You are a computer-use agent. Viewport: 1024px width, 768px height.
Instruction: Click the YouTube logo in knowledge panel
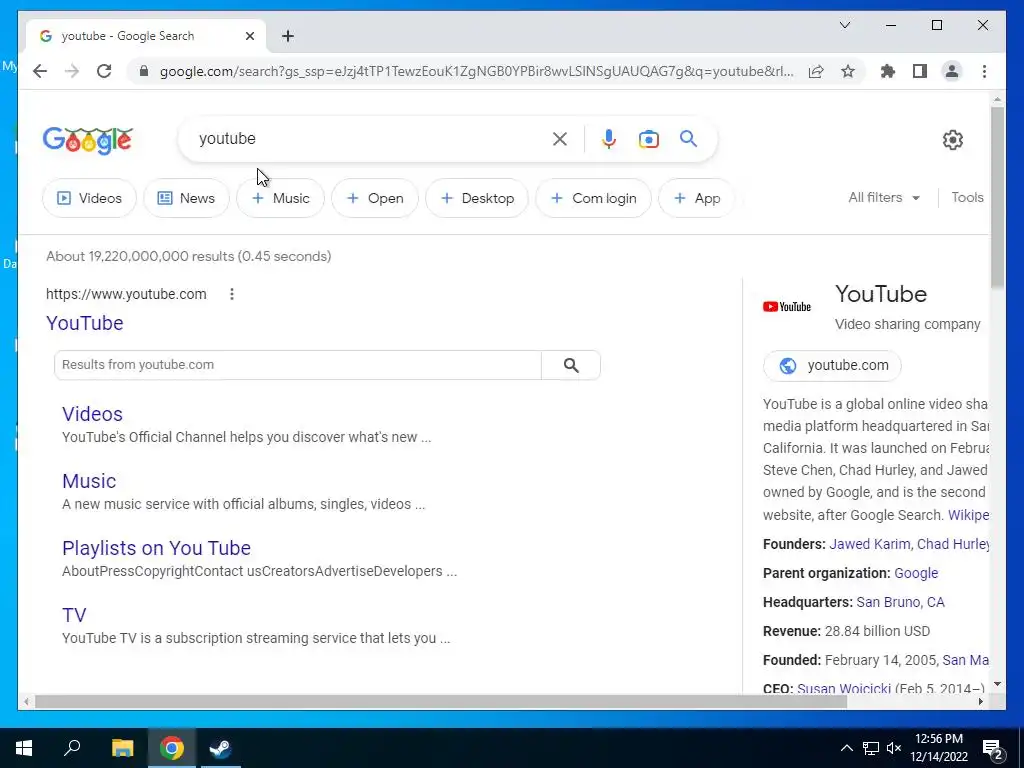pos(787,306)
